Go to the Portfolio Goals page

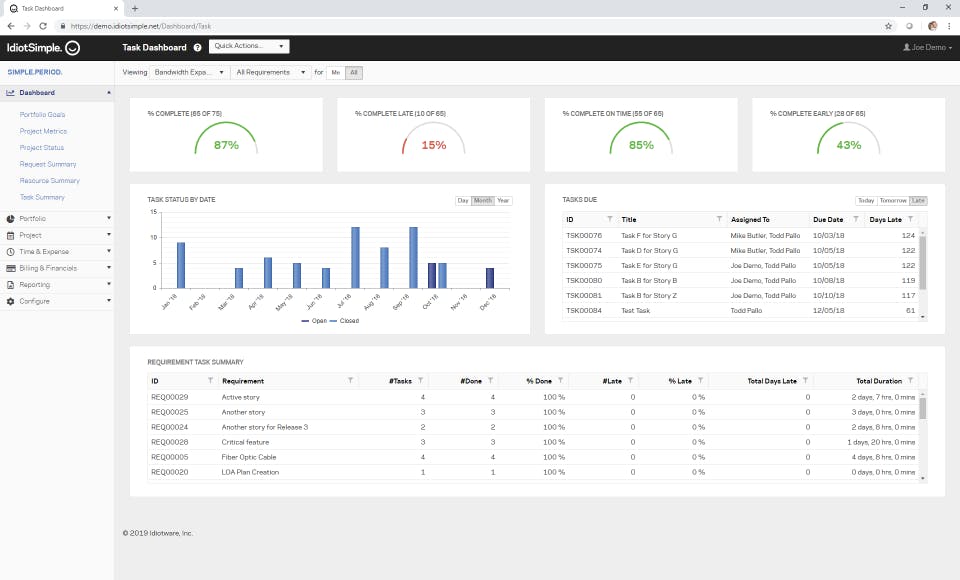click(x=42, y=115)
